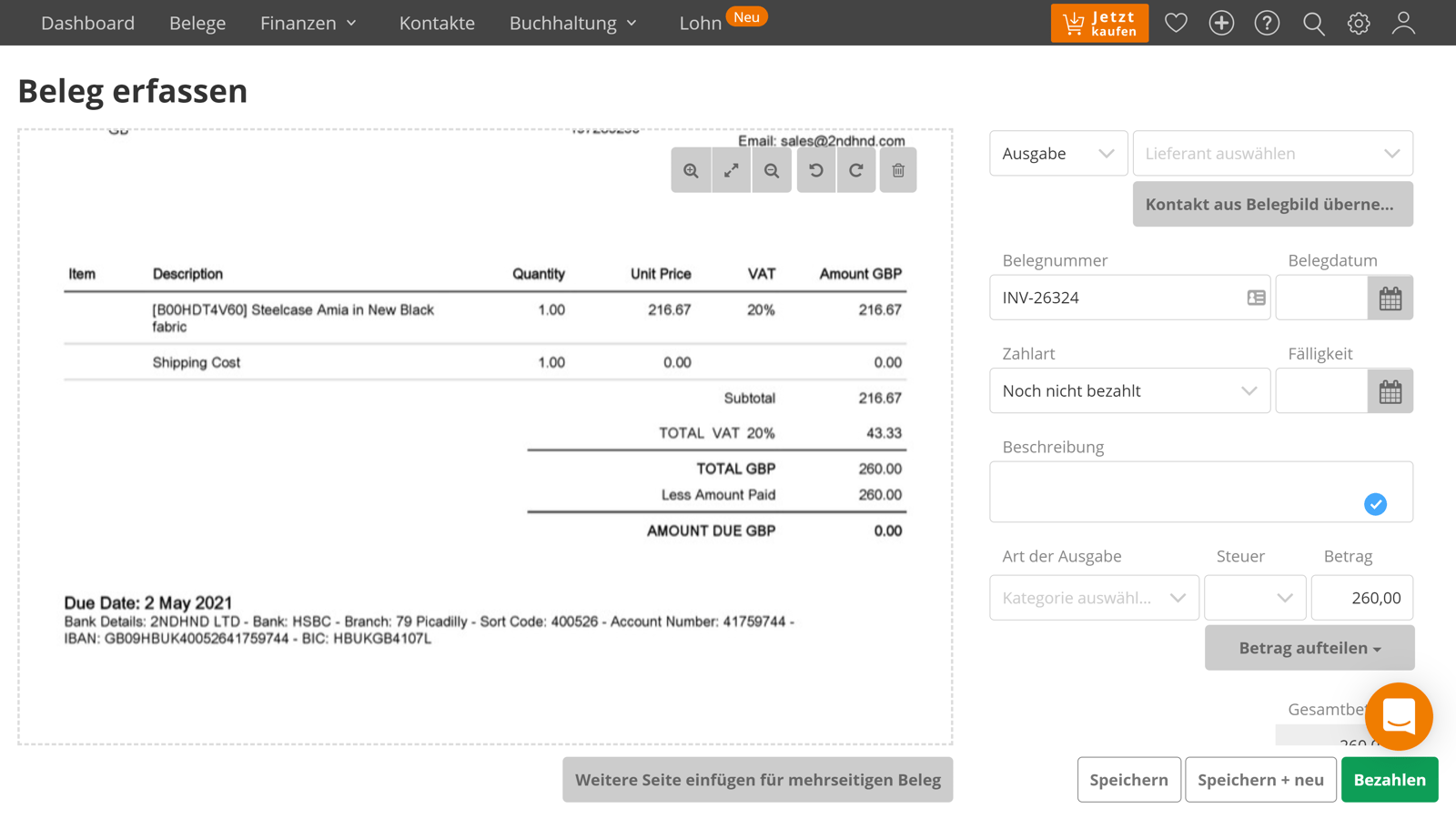Open the Kategorie auswählen dropdown
This screenshot has width=1456, height=819.
[x=1094, y=598]
